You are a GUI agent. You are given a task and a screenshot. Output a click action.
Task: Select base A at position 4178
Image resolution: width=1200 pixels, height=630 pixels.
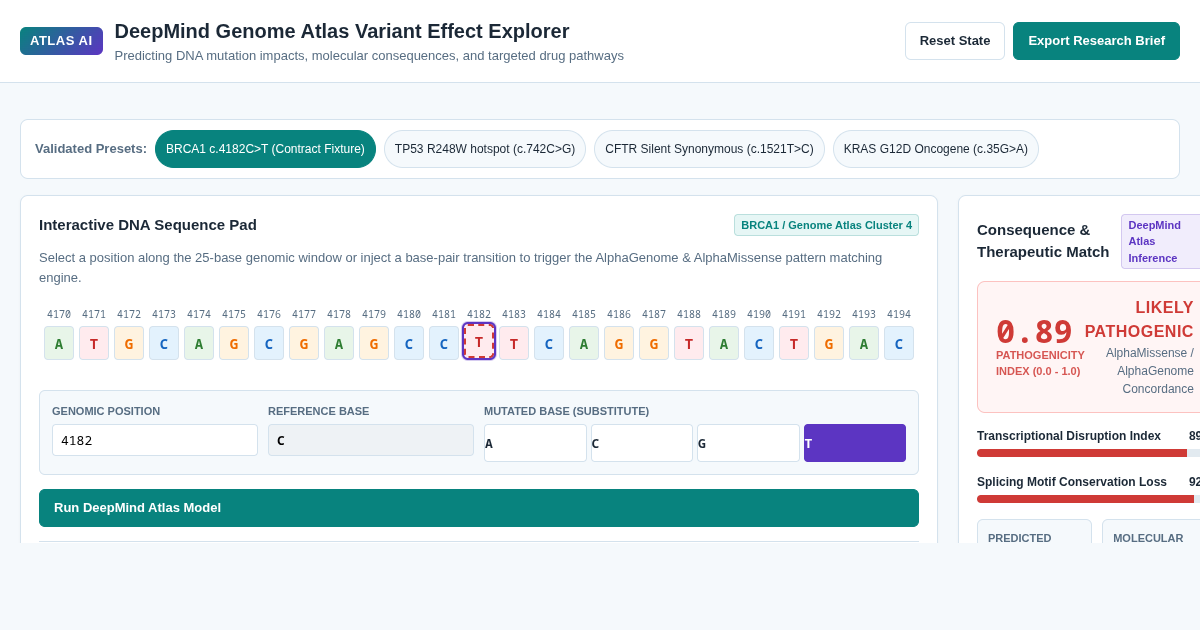pyautogui.click(x=339, y=343)
